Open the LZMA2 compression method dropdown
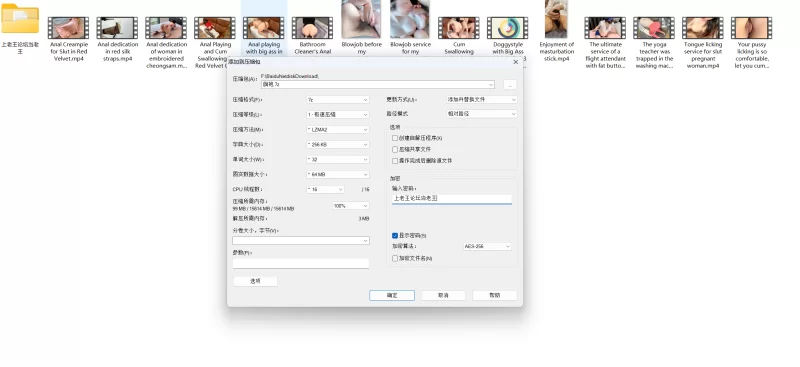 point(337,130)
